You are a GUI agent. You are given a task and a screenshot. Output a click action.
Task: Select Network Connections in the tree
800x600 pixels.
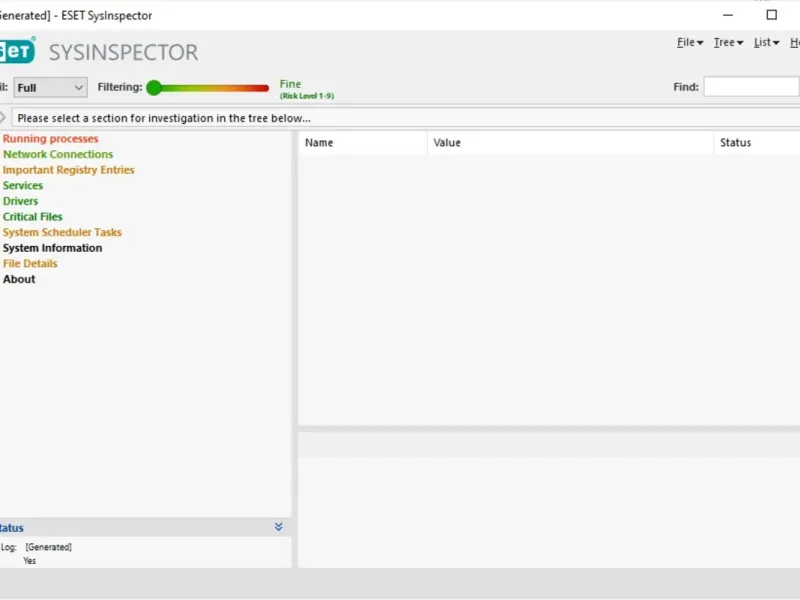(x=58, y=154)
